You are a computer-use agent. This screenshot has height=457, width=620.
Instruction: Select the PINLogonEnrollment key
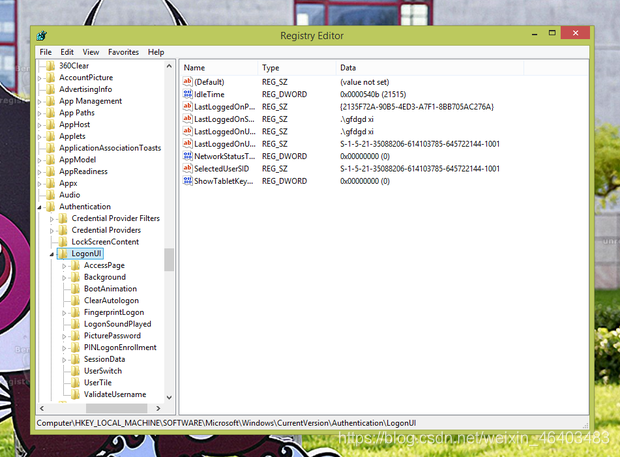point(120,347)
